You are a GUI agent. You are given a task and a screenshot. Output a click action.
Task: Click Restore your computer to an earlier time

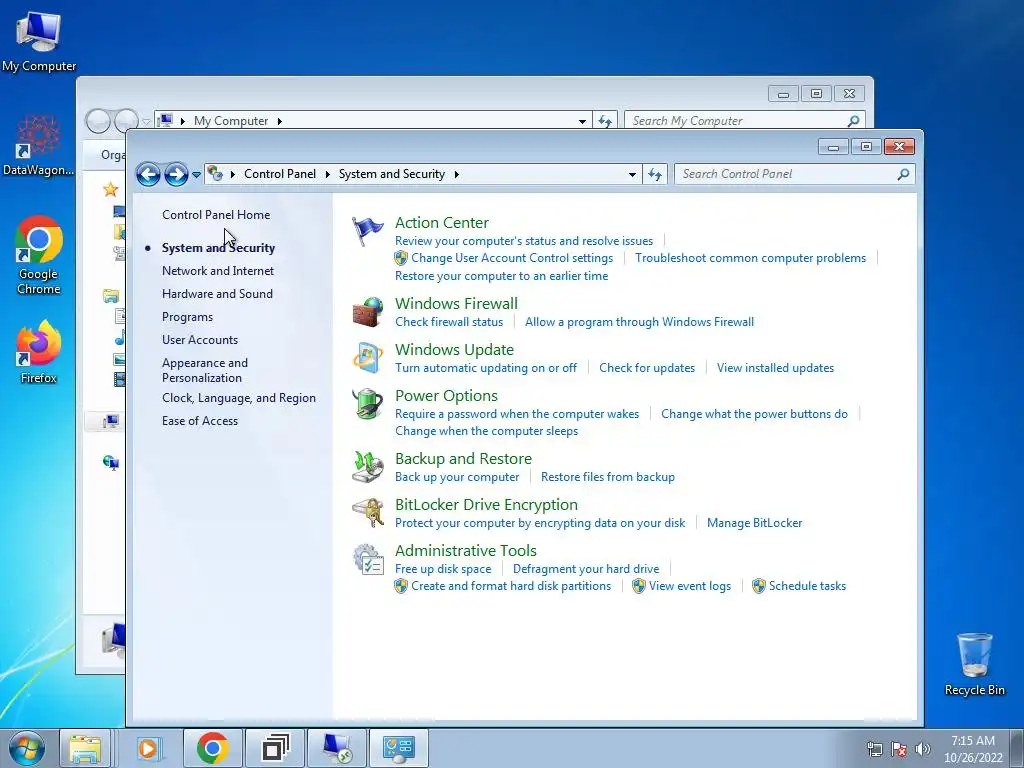[502, 276]
